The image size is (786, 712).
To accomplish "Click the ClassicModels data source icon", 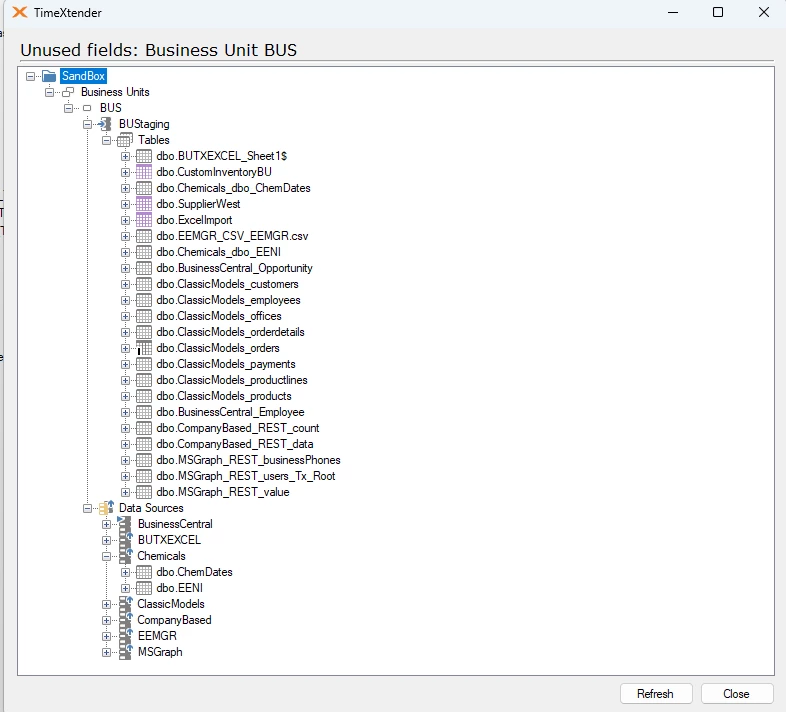I will click(x=125, y=604).
